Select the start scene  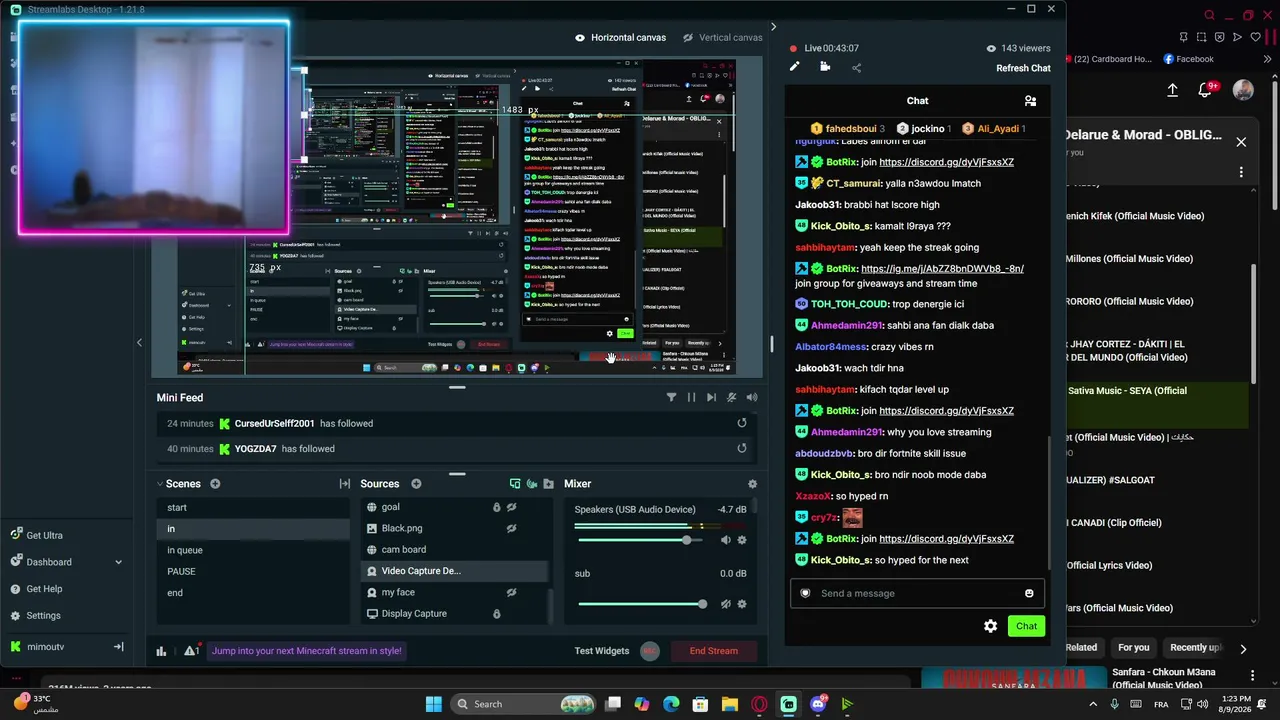253,508
